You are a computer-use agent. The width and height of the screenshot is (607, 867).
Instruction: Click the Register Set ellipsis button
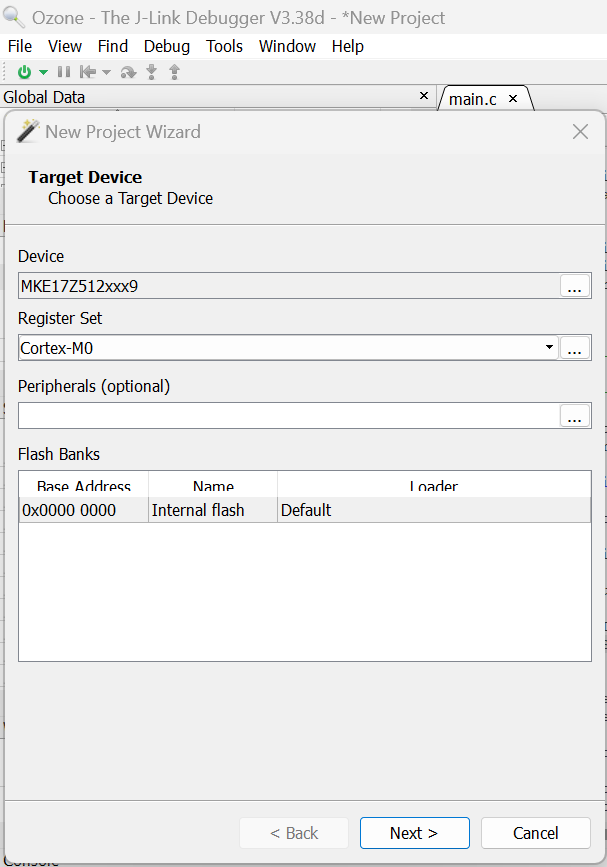[x=575, y=349]
